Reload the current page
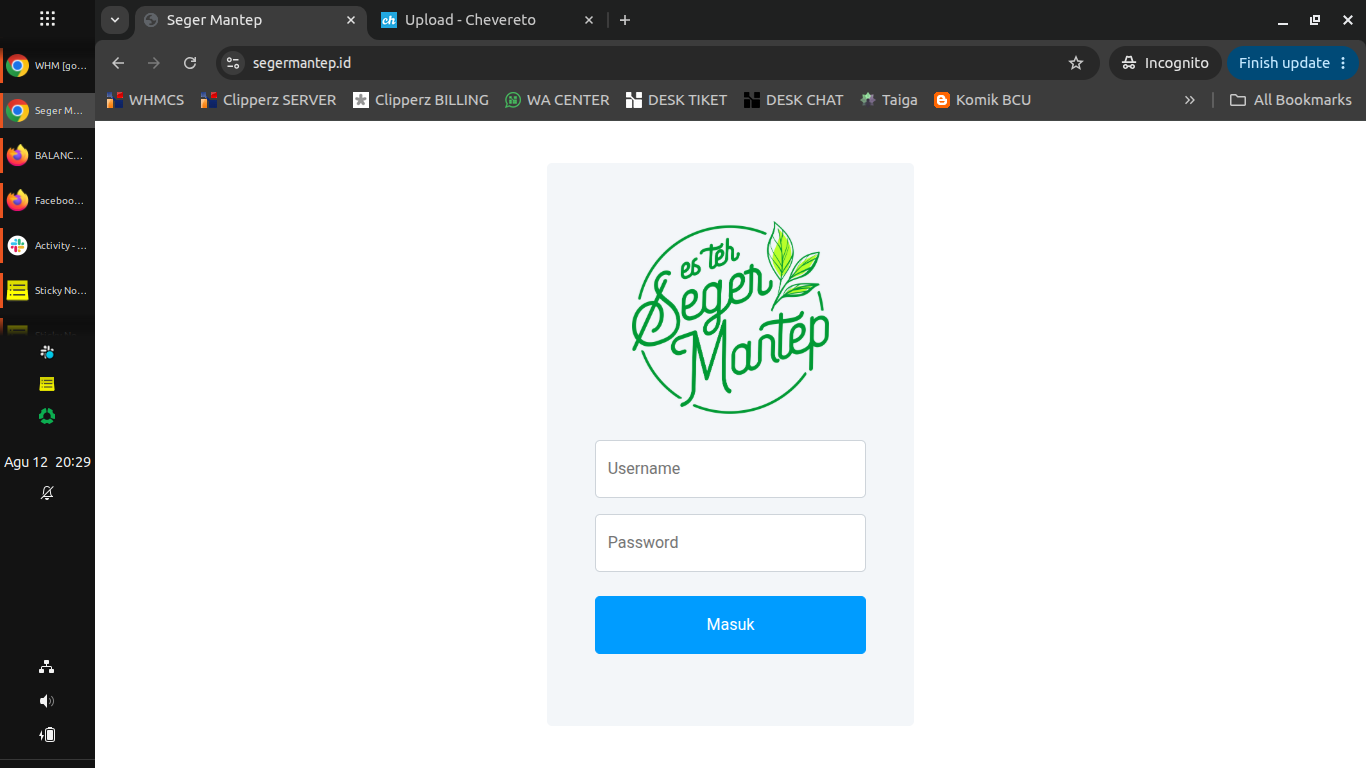1366x768 pixels. coord(190,63)
